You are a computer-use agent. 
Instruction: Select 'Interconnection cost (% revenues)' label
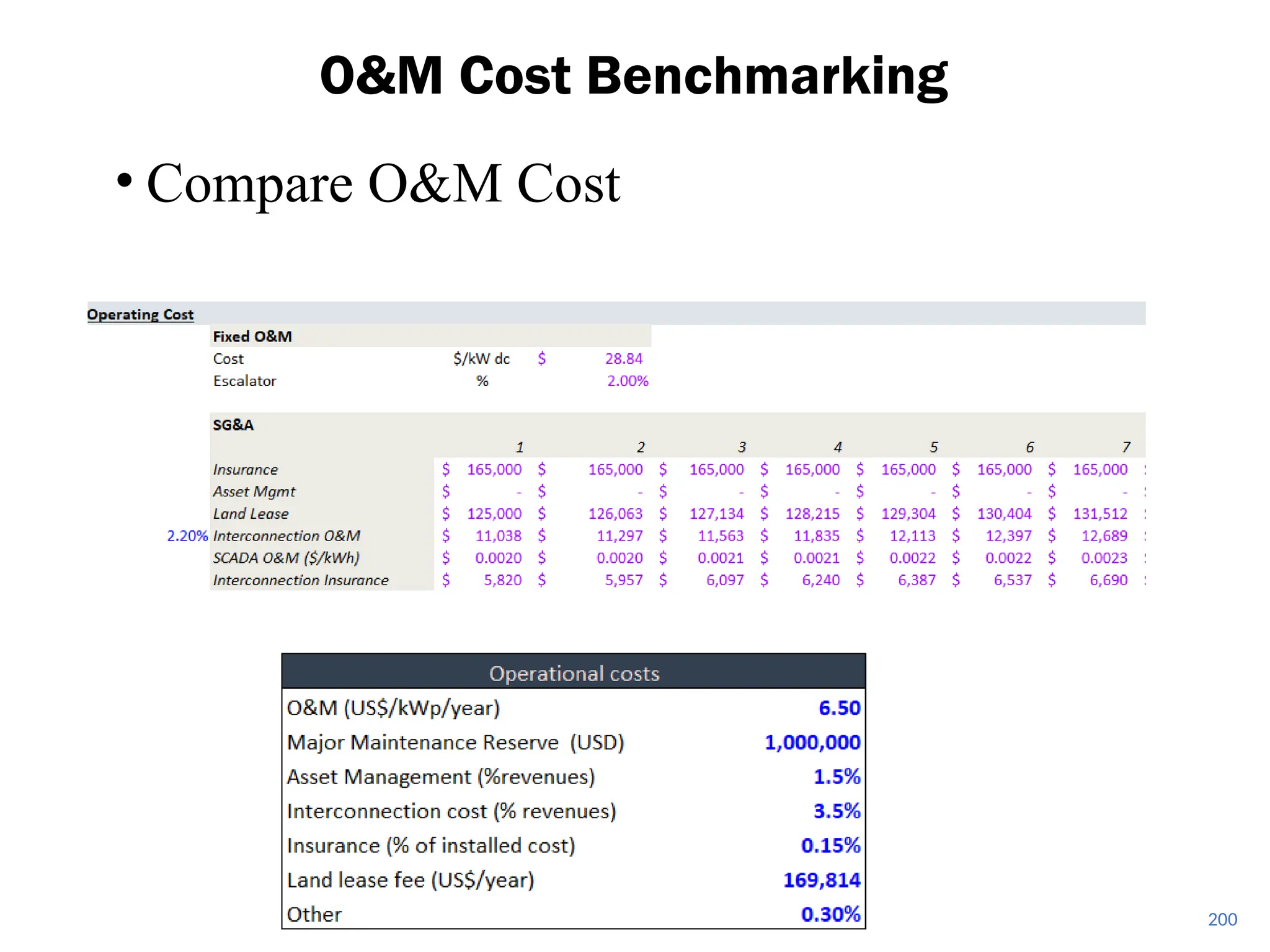[x=451, y=811]
